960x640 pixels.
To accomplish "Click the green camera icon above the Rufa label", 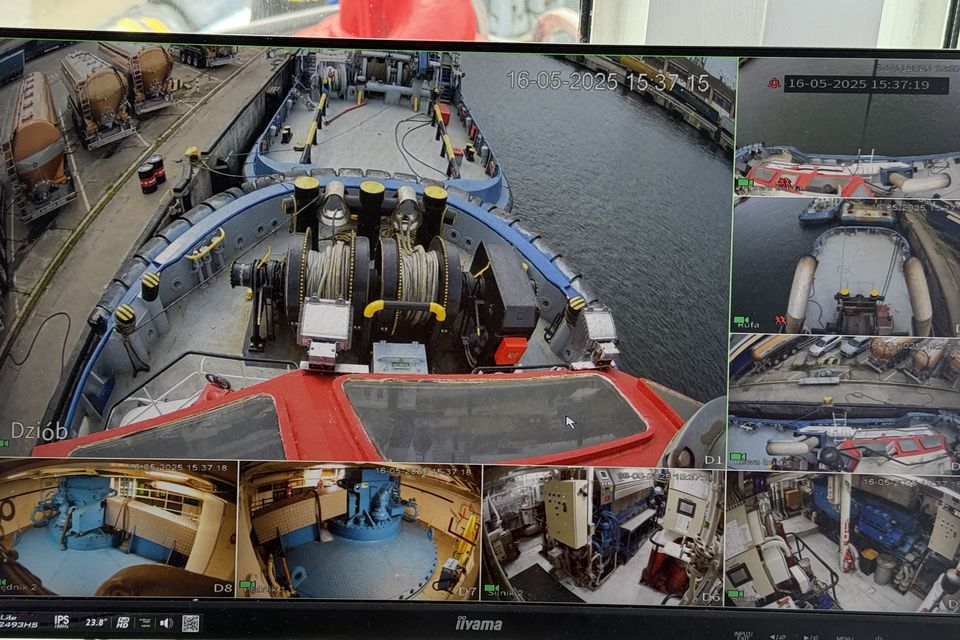I will coord(742,320).
